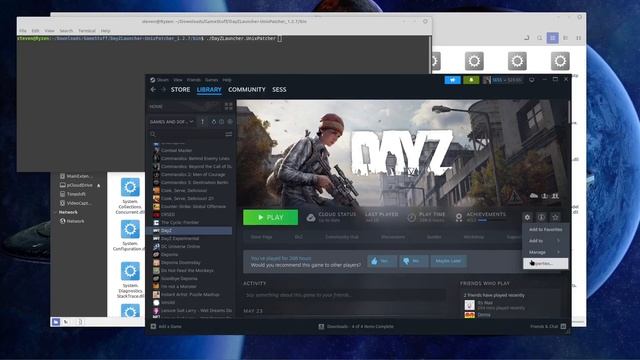Open the LIBRARY tab
This screenshot has width=640, height=360.
209,89
